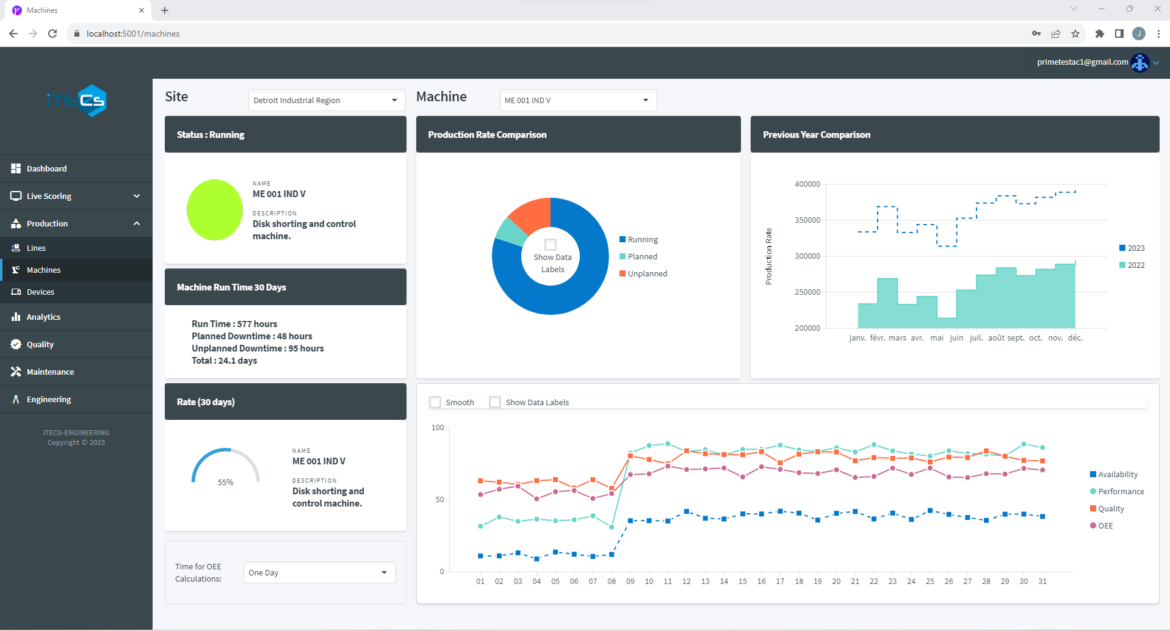Open the Site dropdown Detroit Industrial Region
Viewport: 1170px width, 631px height.
tap(325, 100)
